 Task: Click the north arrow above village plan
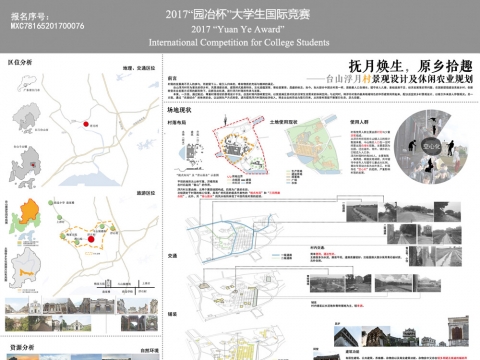coord(226,120)
